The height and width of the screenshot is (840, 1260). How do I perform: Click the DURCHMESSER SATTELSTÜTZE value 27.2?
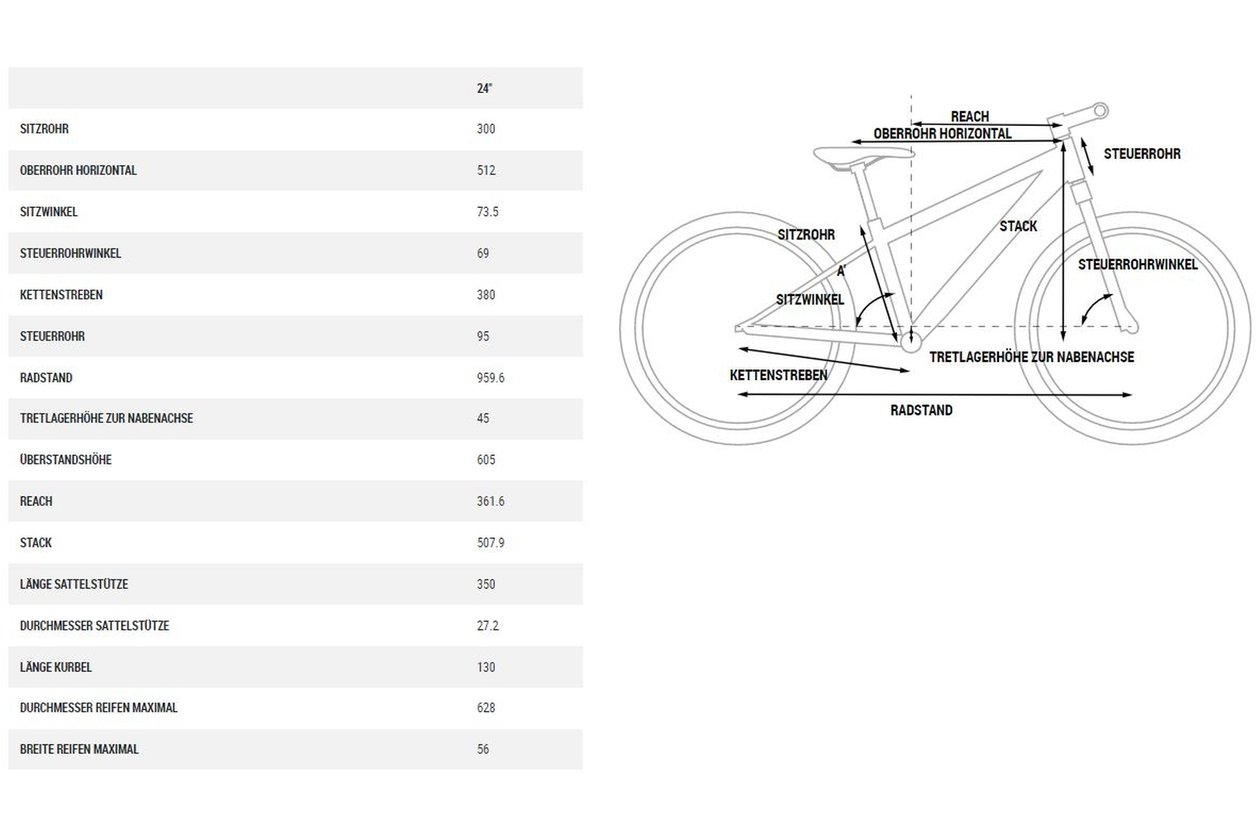point(488,626)
